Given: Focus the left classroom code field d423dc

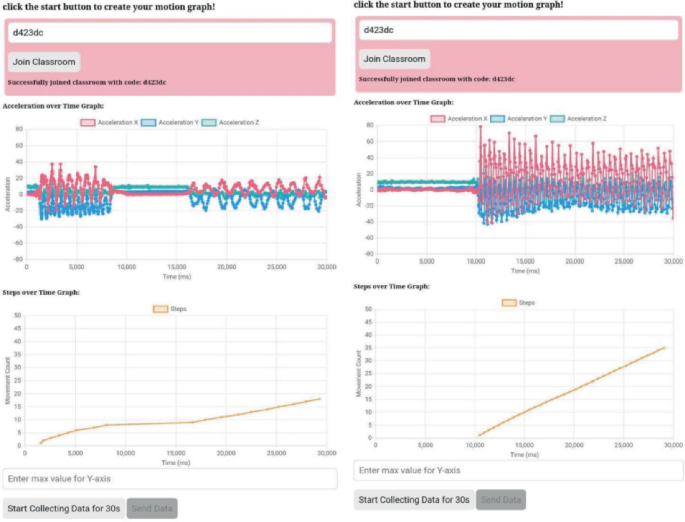Looking at the screenshot, I should click(x=170, y=33).
